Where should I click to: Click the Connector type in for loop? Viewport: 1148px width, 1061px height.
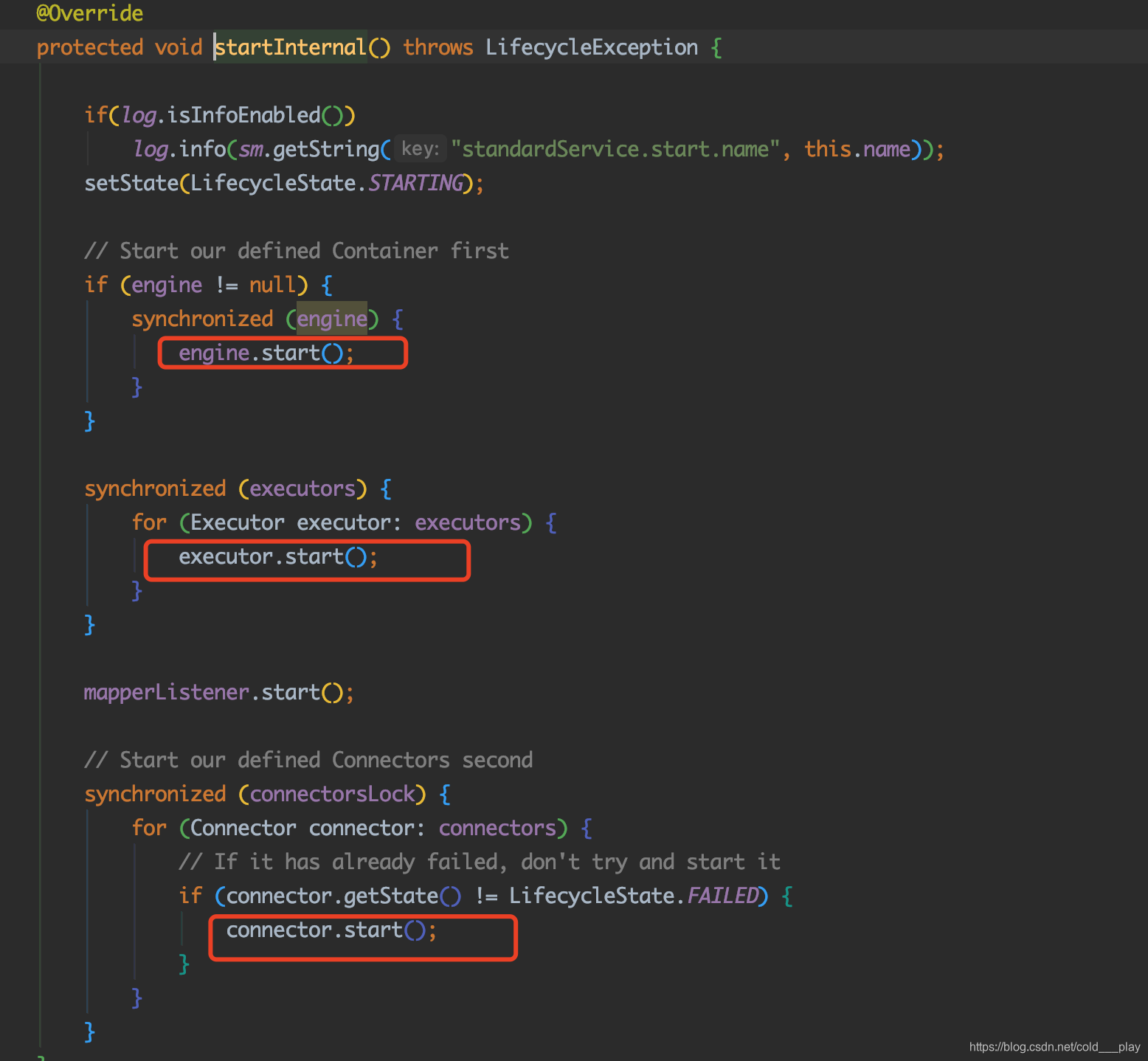[x=243, y=828]
